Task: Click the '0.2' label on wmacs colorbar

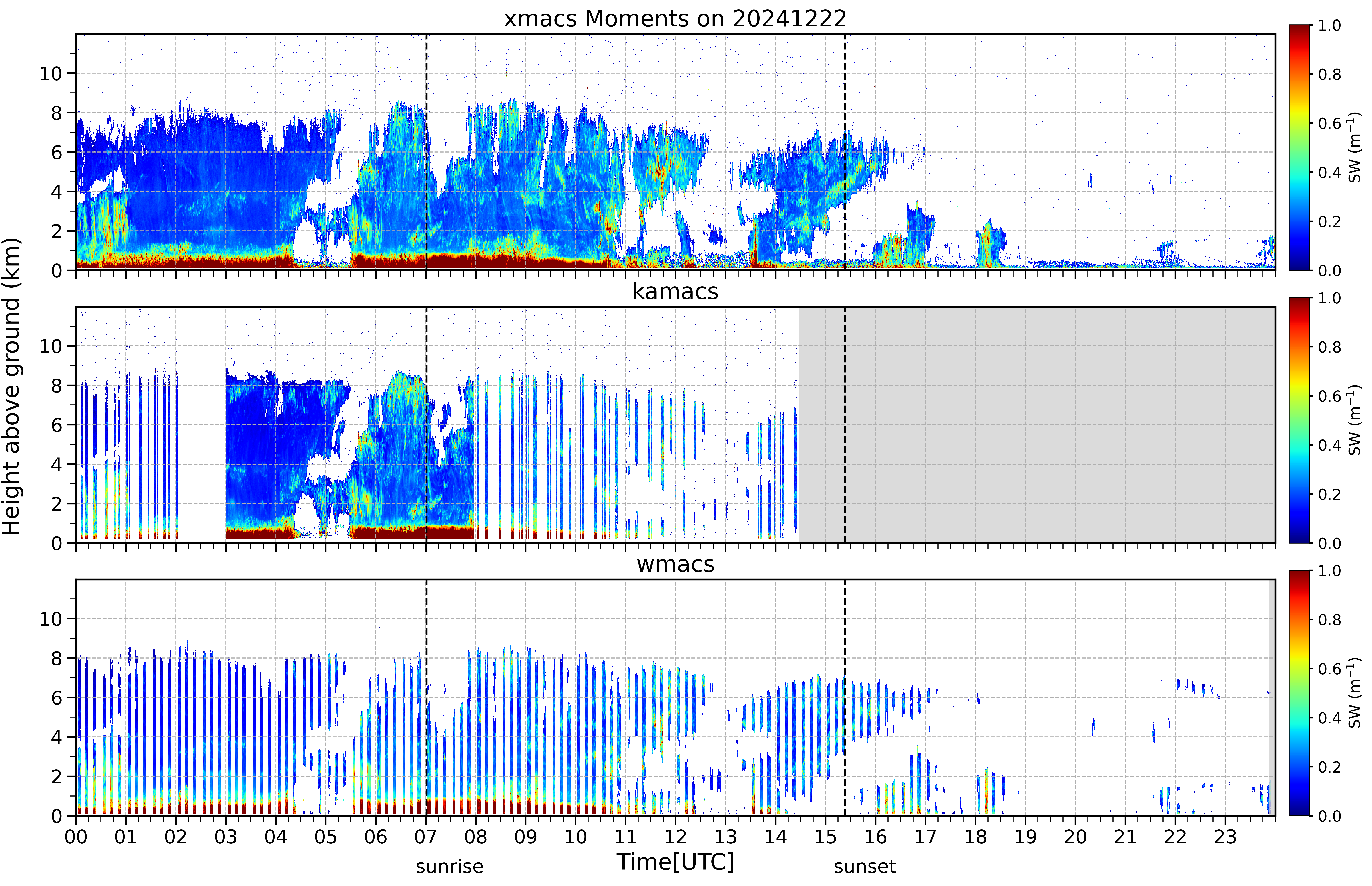Action: 1329,767
